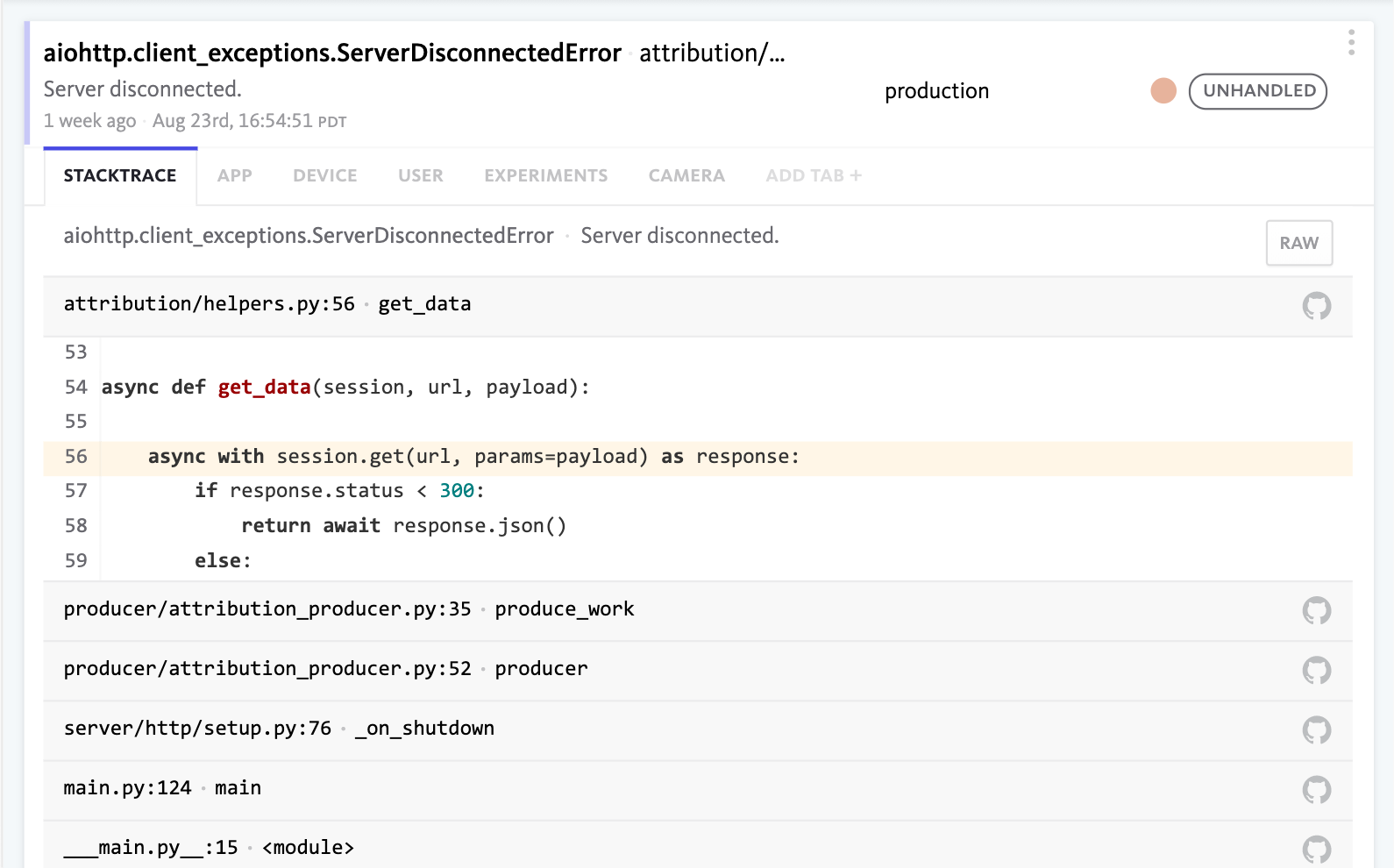Click the '1 week ago' text
Image resolution: width=1394 pixels, height=868 pixels.
[90, 121]
